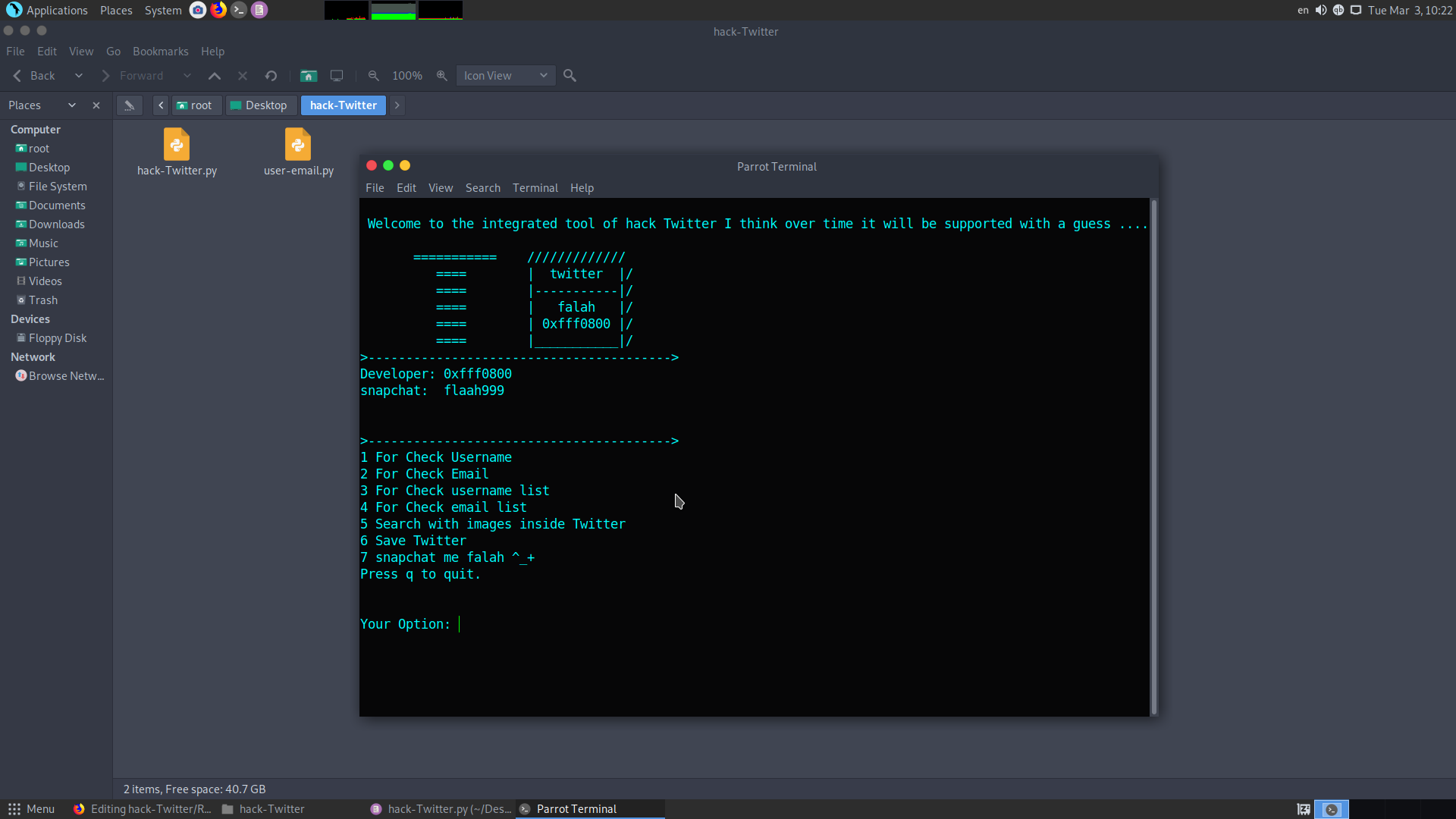Open the Bookmarks menu
The height and width of the screenshot is (819, 1456).
coord(160,52)
